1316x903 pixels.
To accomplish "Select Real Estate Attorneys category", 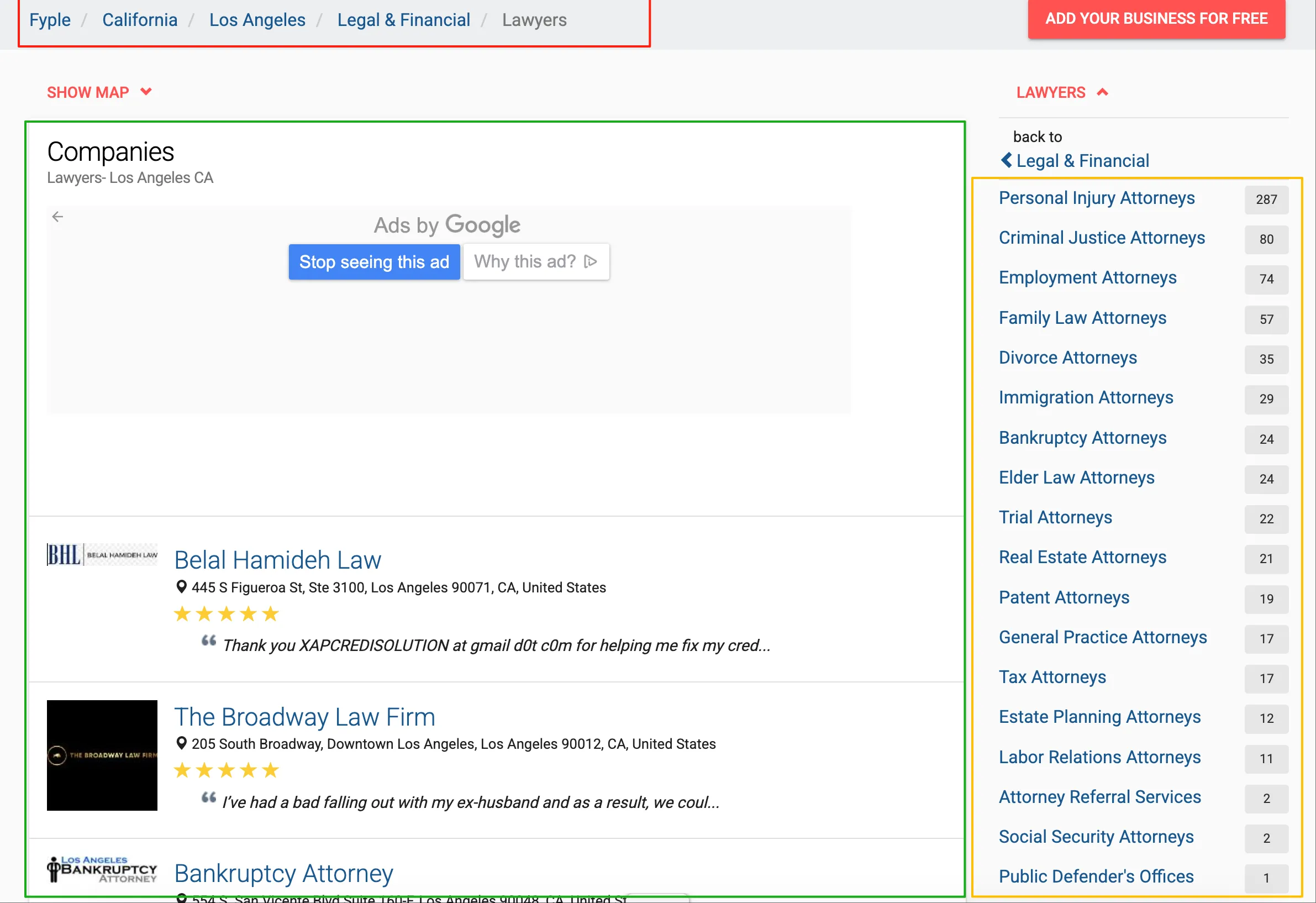I will (x=1082, y=557).
